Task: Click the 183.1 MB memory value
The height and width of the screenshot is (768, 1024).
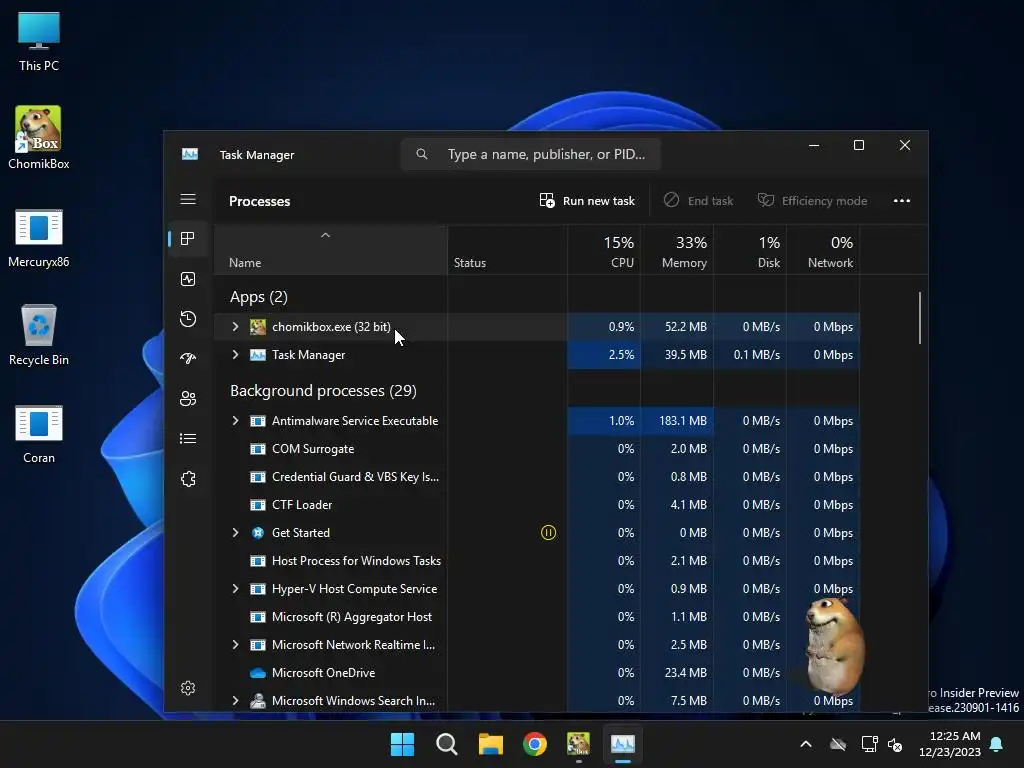Action: (682, 421)
